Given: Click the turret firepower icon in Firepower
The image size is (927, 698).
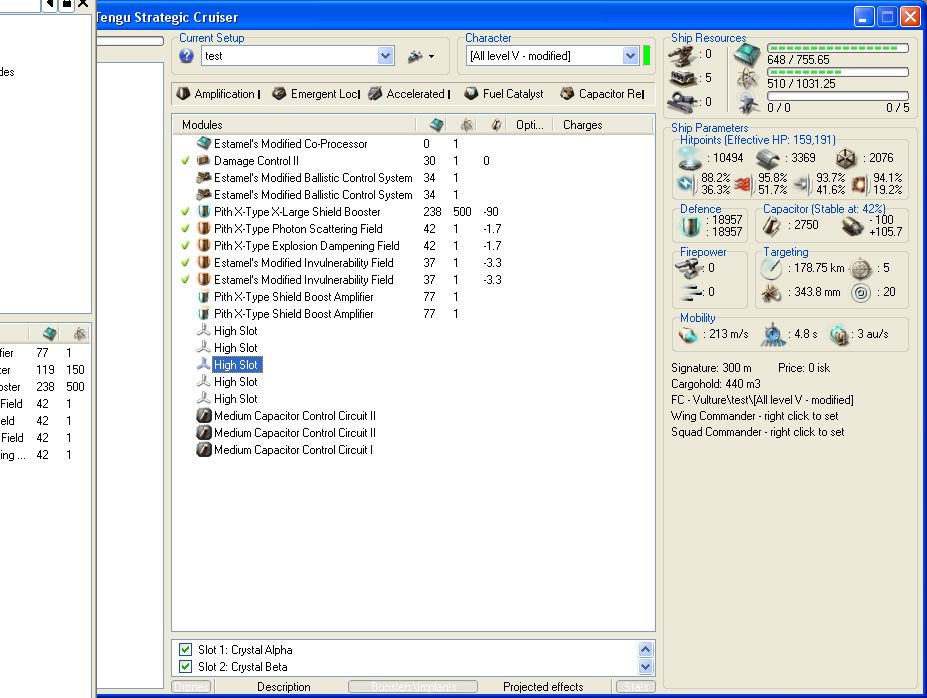Looking at the screenshot, I should (689, 269).
